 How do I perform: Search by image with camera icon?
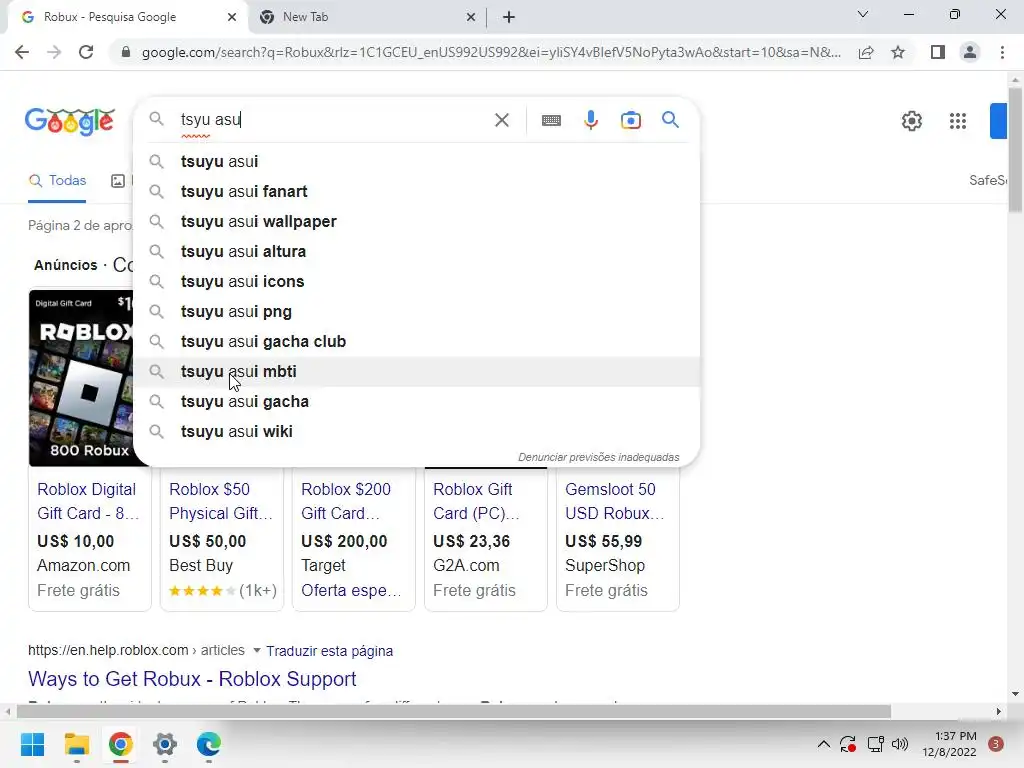click(631, 120)
